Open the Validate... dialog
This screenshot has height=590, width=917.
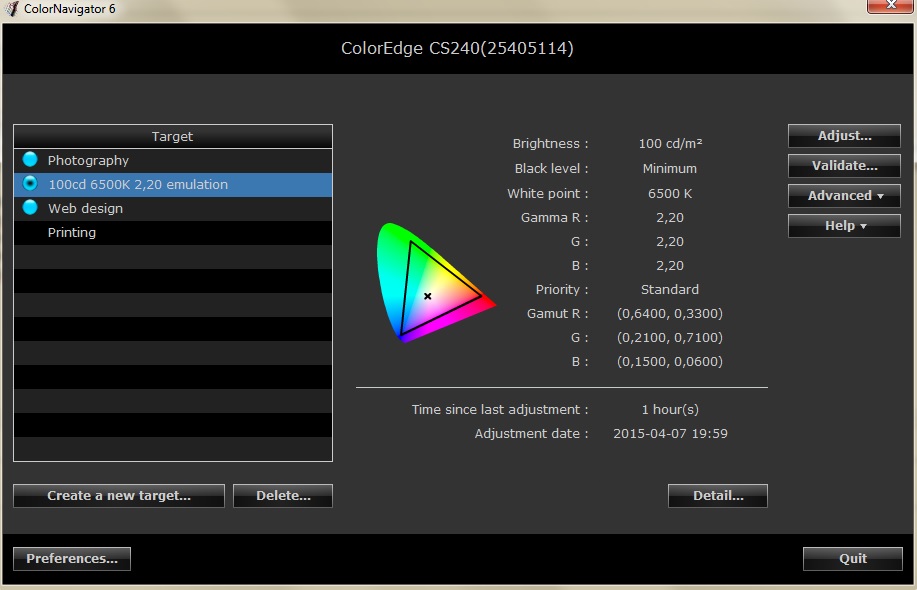pyautogui.click(x=844, y=166)
